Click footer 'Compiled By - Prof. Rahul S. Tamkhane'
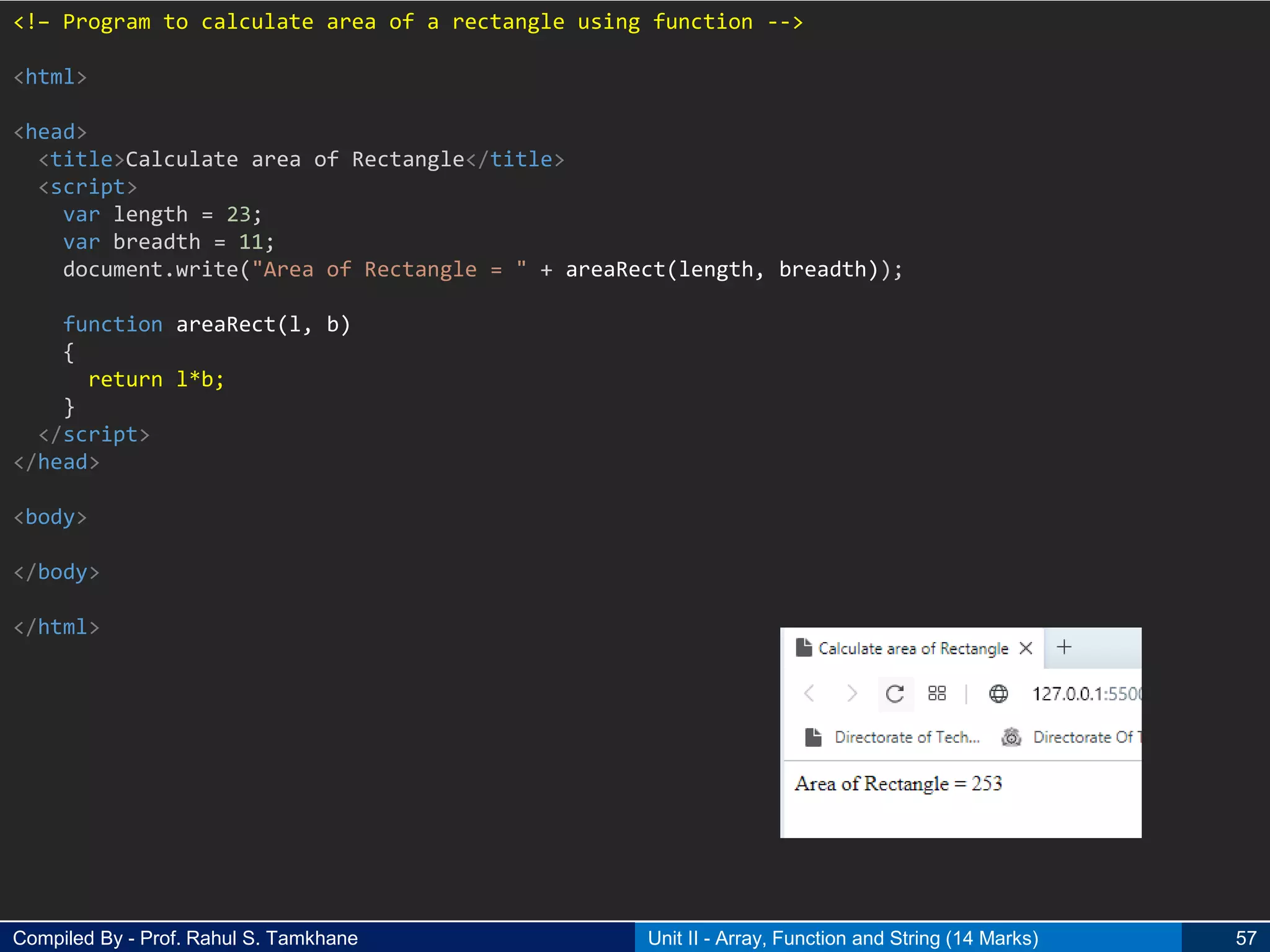The image size is (1270, 952). 185,938
